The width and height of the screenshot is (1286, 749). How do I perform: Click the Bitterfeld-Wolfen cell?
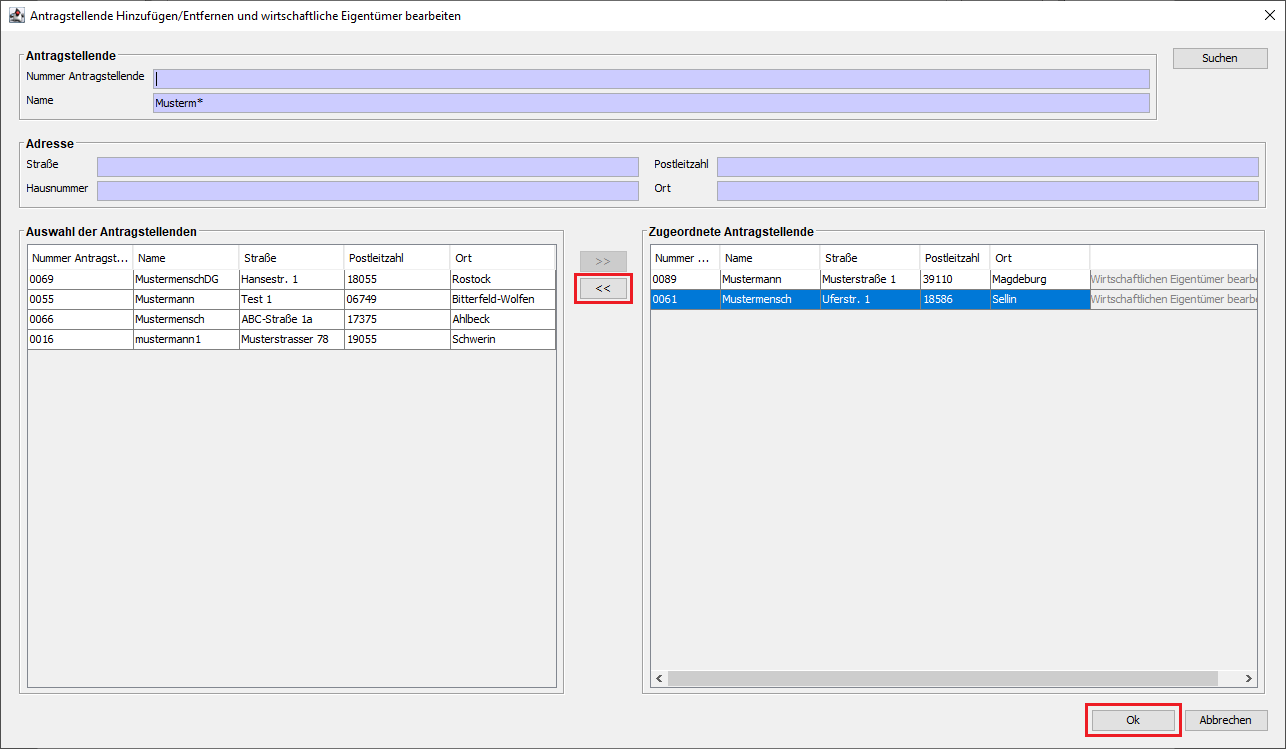[503, 300]
